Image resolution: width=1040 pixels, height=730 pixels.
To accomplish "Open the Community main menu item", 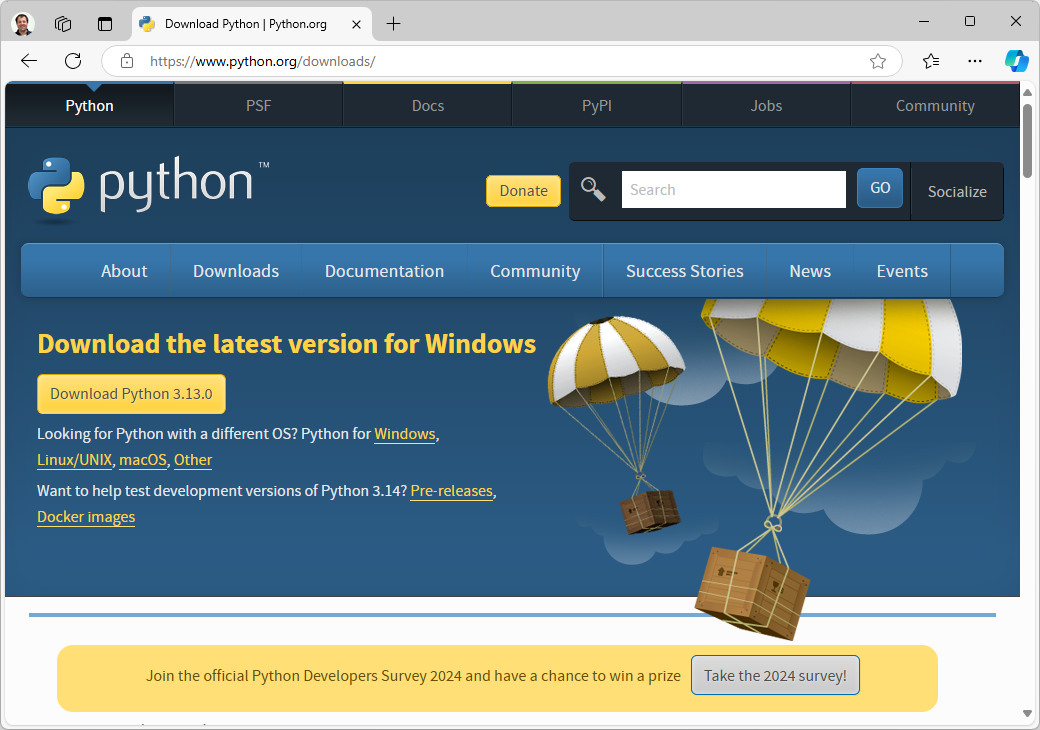I will tap(535, 271).
